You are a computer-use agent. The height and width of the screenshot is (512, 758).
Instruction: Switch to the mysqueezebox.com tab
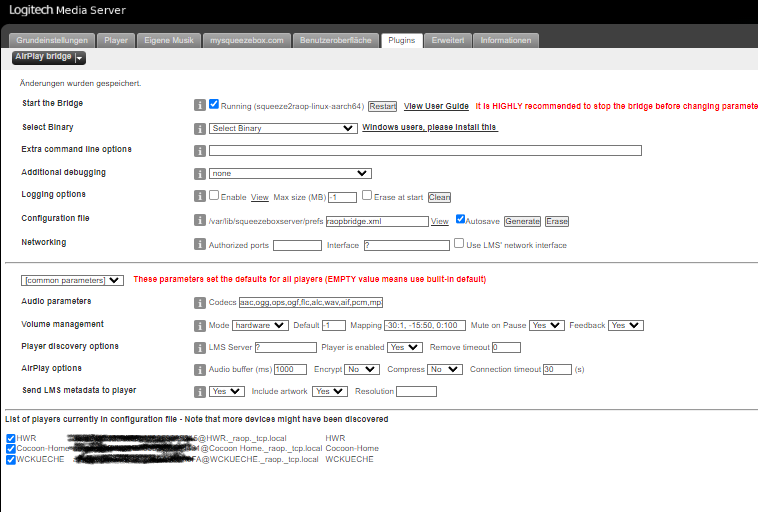247,40
